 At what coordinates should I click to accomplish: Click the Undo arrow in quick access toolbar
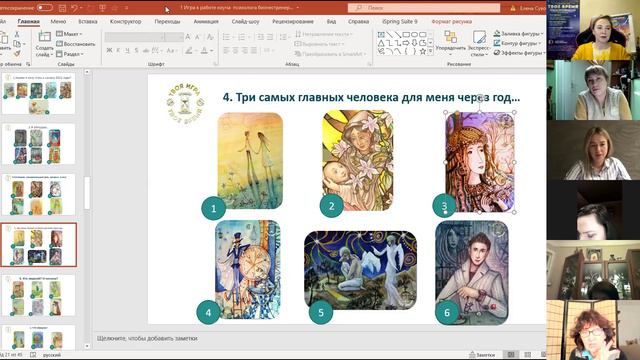(x=74, y=8)
